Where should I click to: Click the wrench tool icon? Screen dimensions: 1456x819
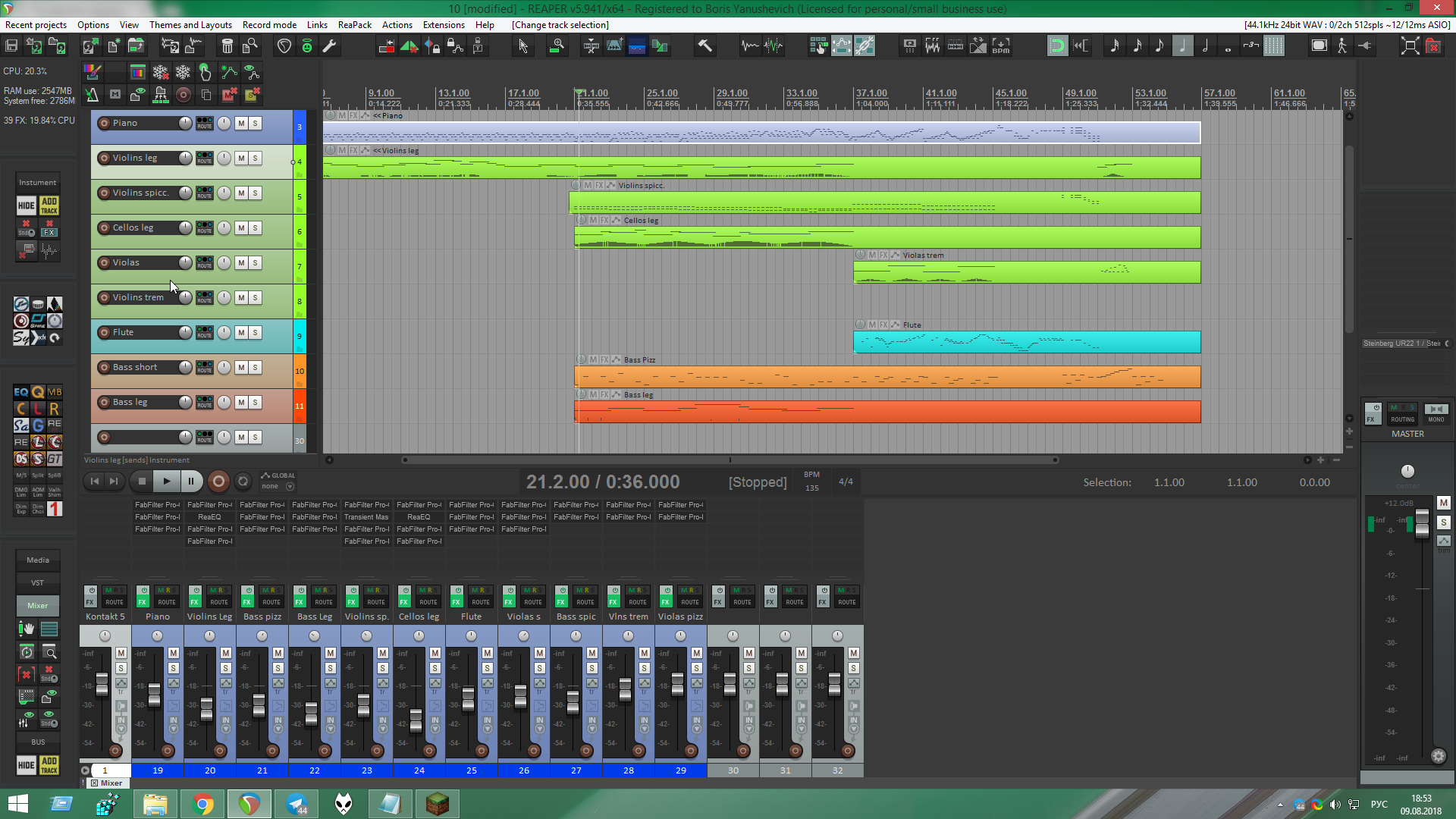pos(329,46)
